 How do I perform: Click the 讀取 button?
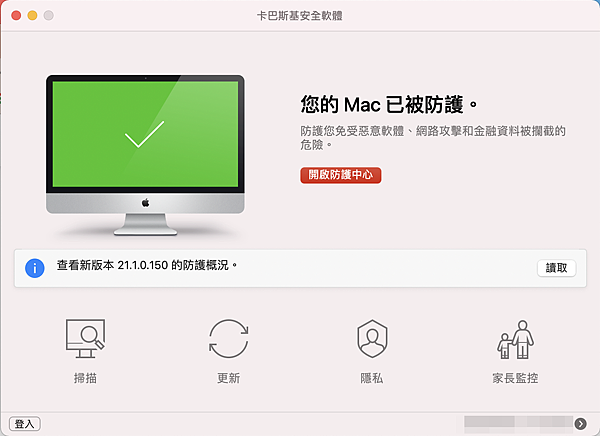[556, 268]
